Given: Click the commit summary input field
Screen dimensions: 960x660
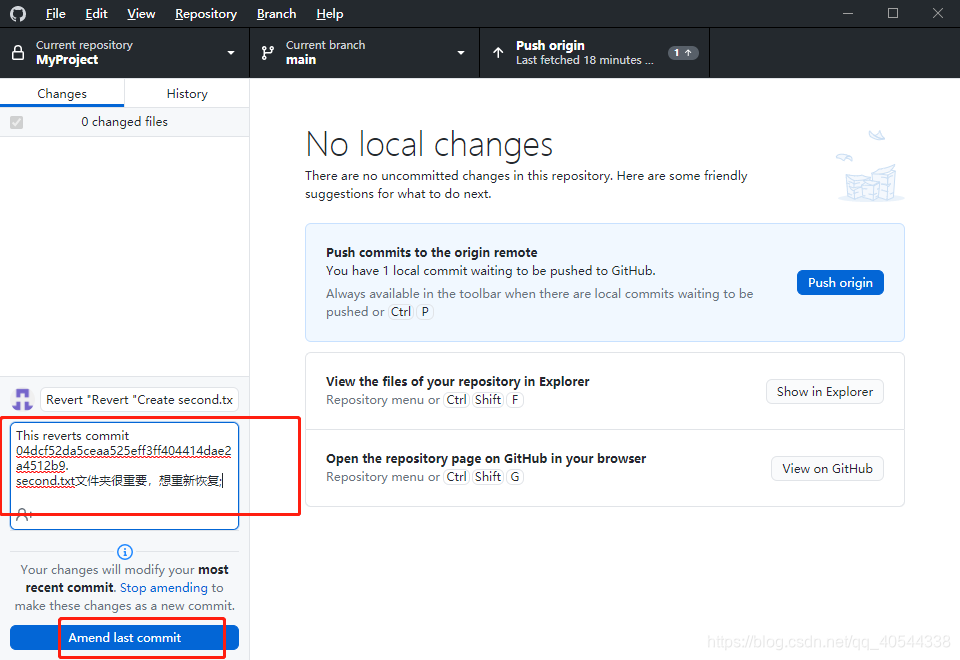Looking at the screenshot, I should pos(140,399).
